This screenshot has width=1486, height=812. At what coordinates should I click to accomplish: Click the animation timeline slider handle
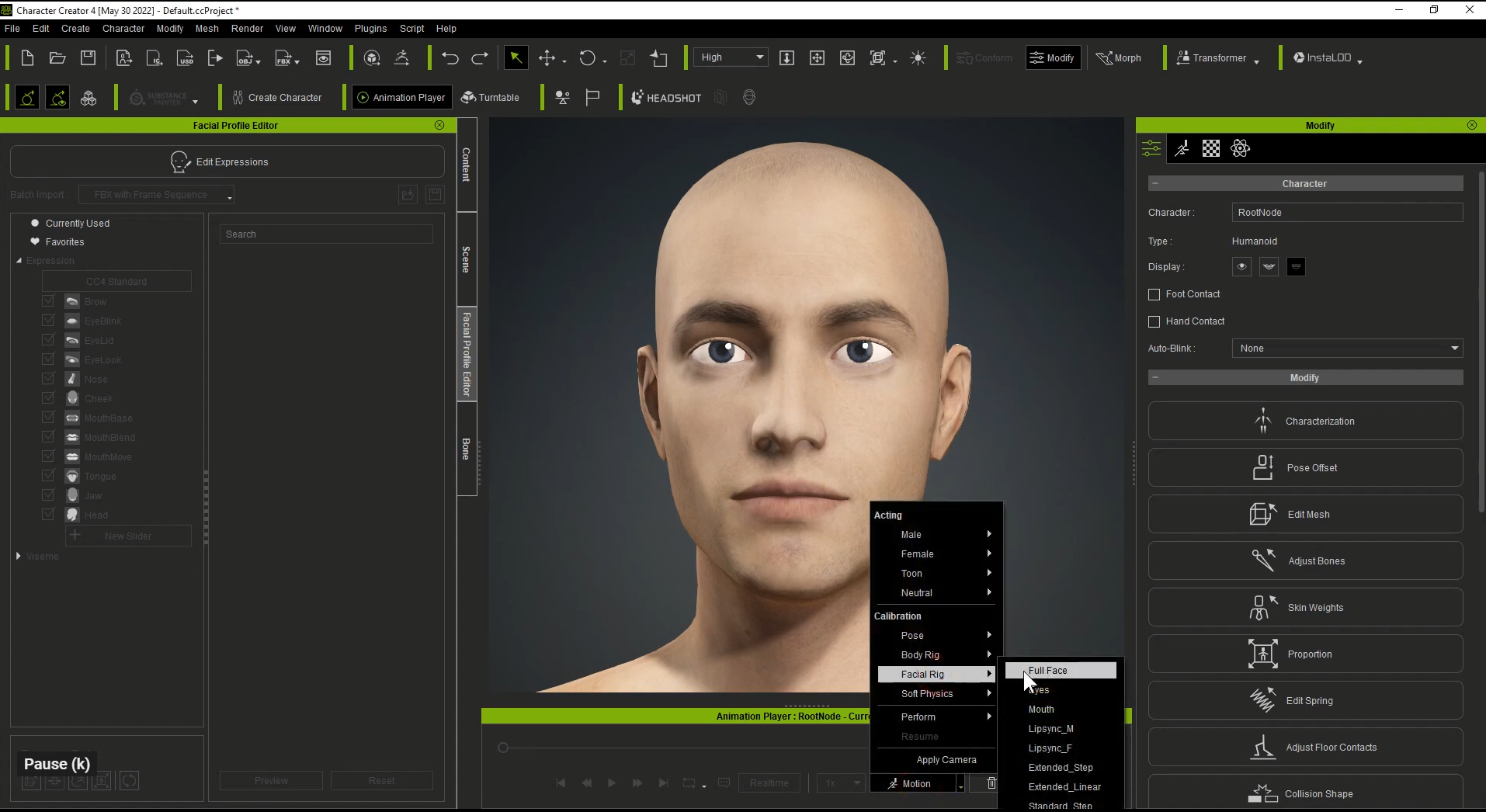pyautogui.click(x=503, y=748)
